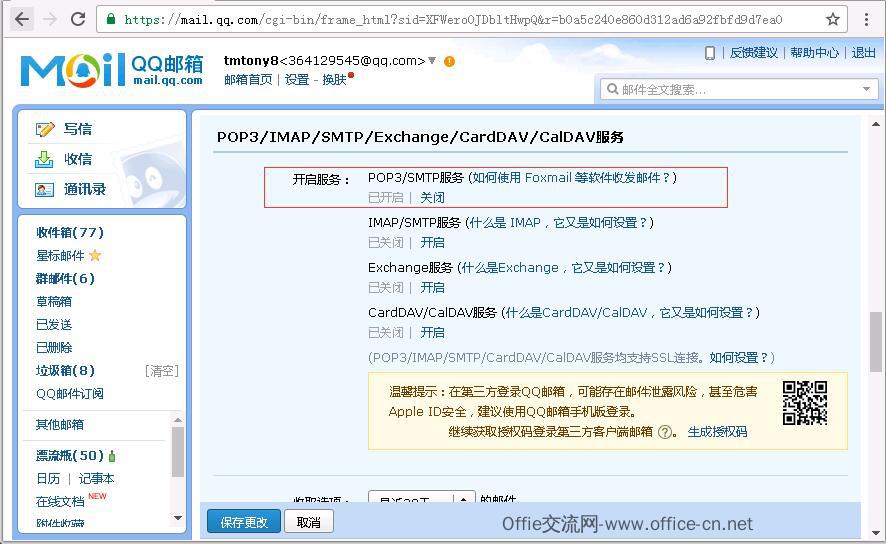Click 生成授权码 link
Screen dimensions: 886x544
pos(717,432)
